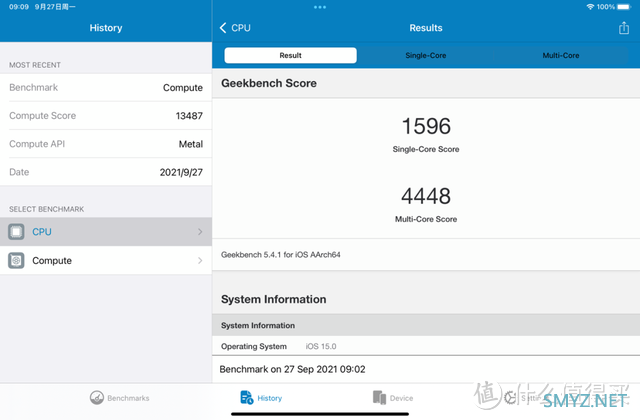The image size is (640, 420).
Task: Tap the CPU back button label
Action: 241,28
